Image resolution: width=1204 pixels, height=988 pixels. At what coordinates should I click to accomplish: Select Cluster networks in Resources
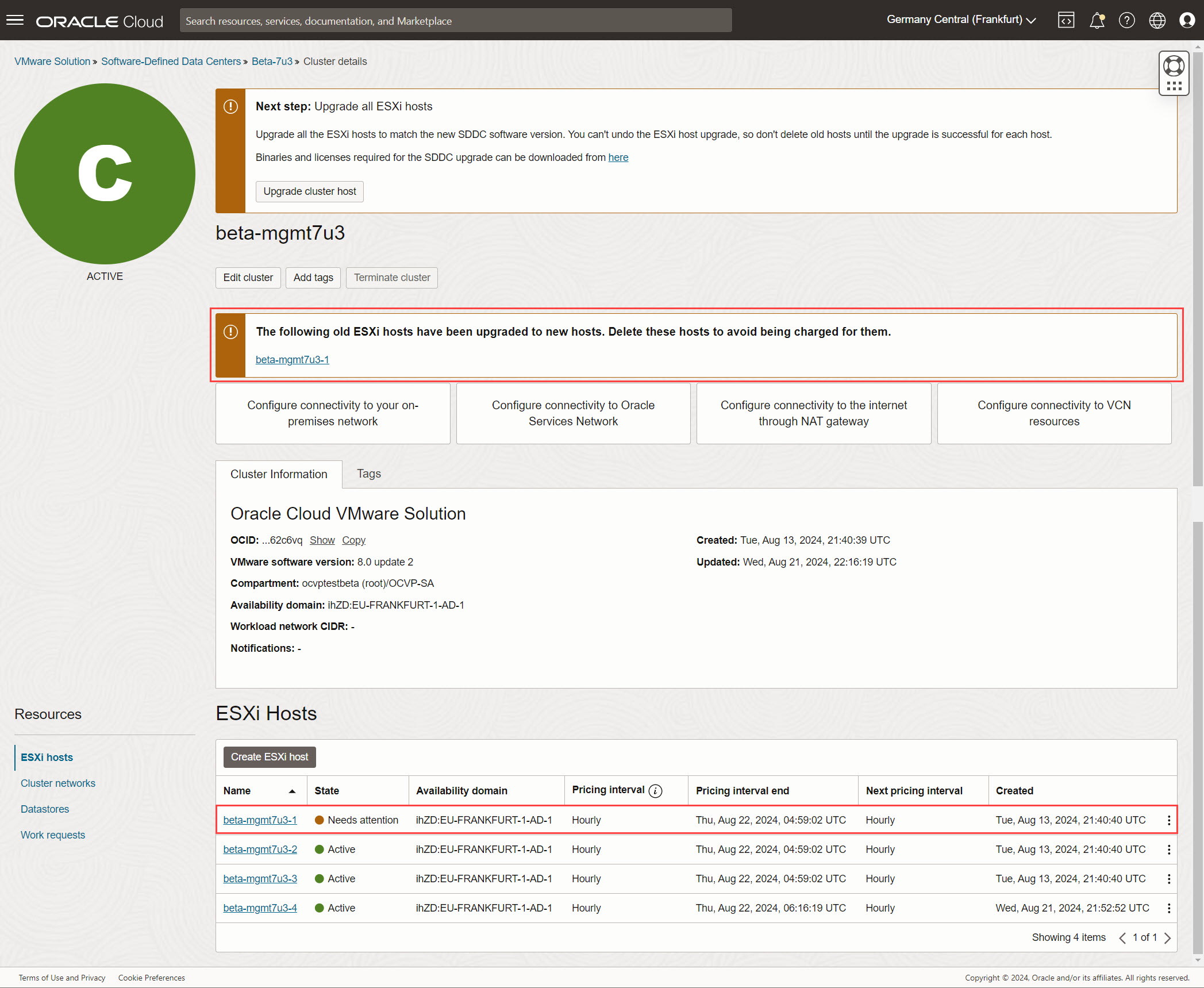coord(57,783)
